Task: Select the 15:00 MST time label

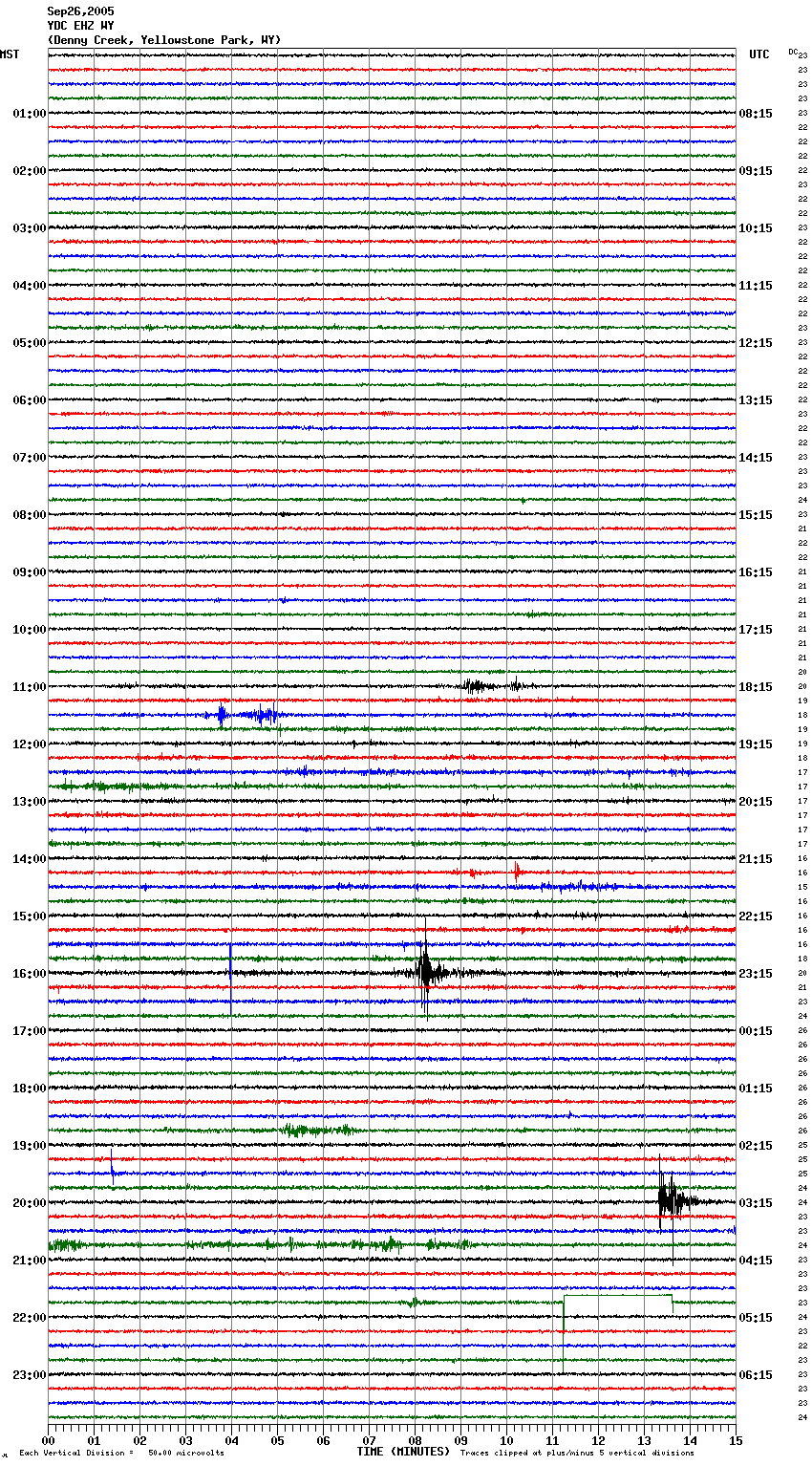Action: (29, 916)
